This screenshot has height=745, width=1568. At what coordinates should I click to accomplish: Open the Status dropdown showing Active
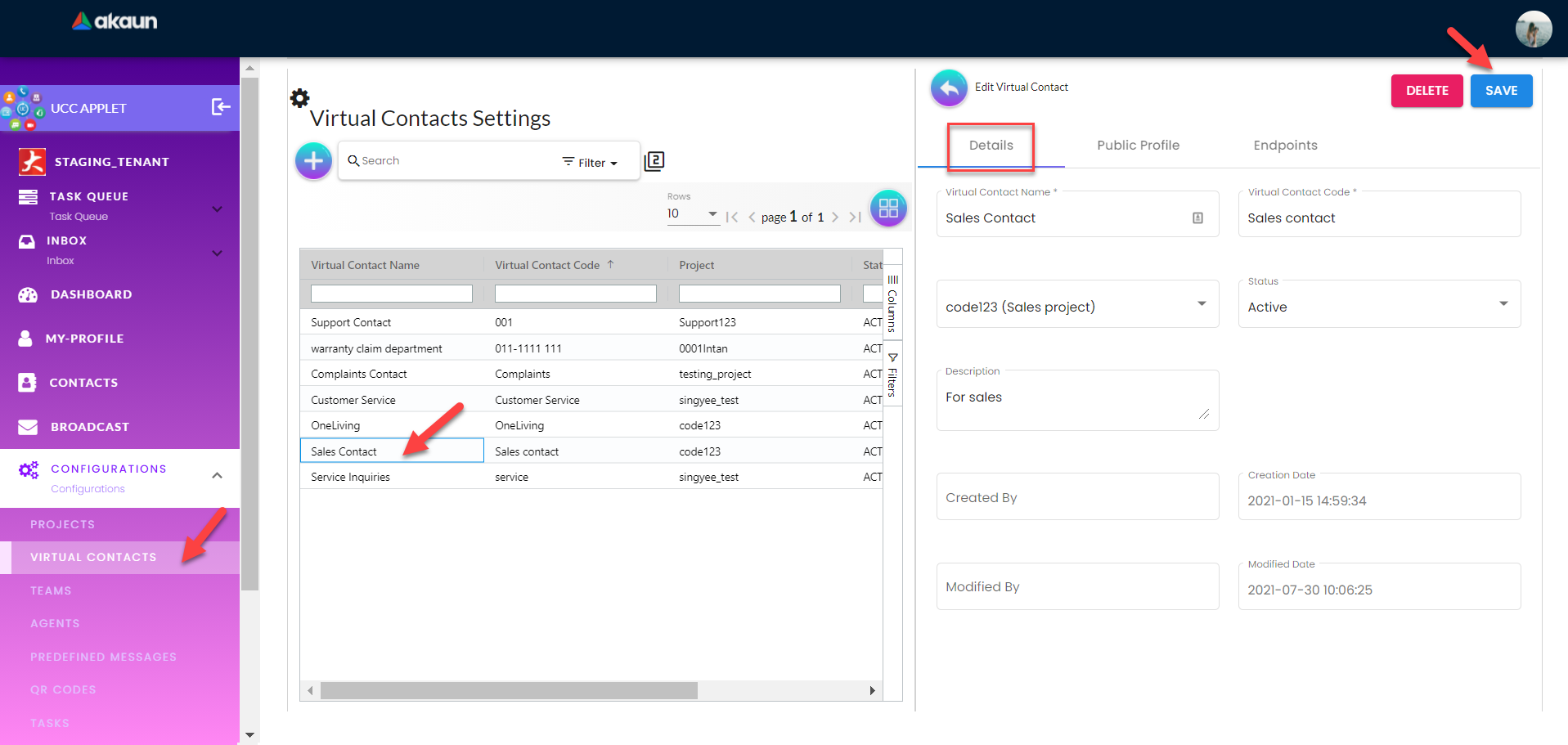pyautogui.click(x=1379, y=307)
